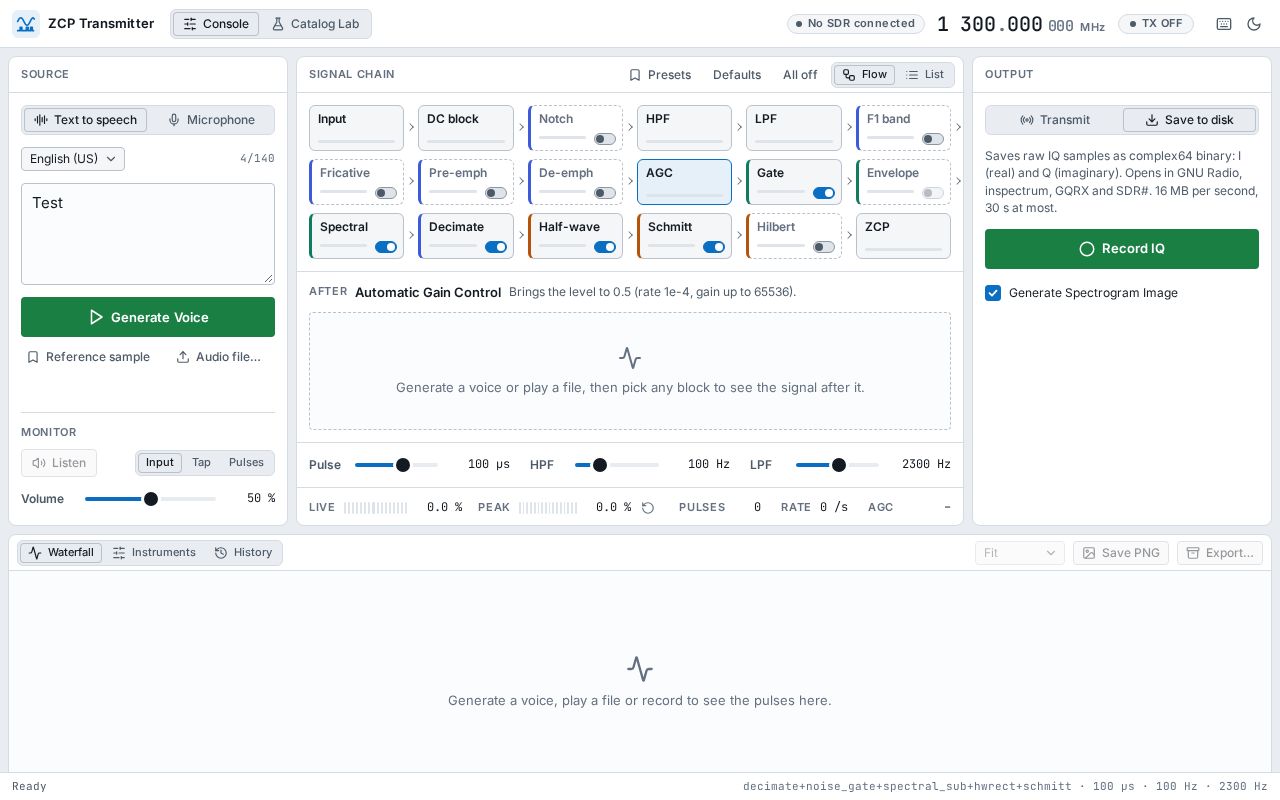Click the Defaults button
This screenshot has width=1280, height=800.
tap(737, 75)
